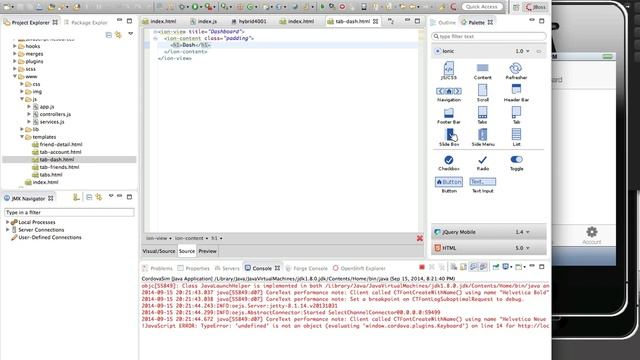Expand the jQuery Mobile palette section
Viewport: 640px width, 360px height.
point(489,232)
